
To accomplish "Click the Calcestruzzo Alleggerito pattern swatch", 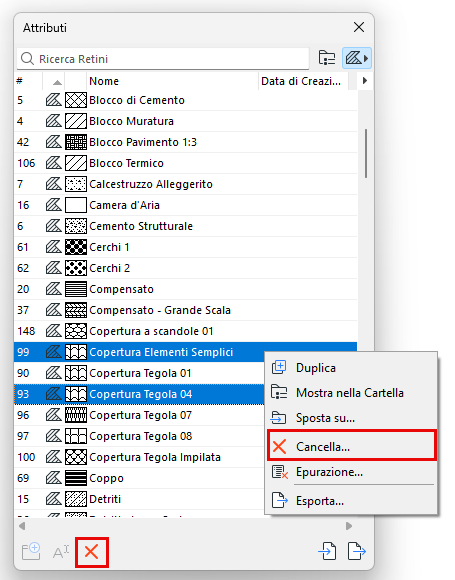I will point(76,184).
